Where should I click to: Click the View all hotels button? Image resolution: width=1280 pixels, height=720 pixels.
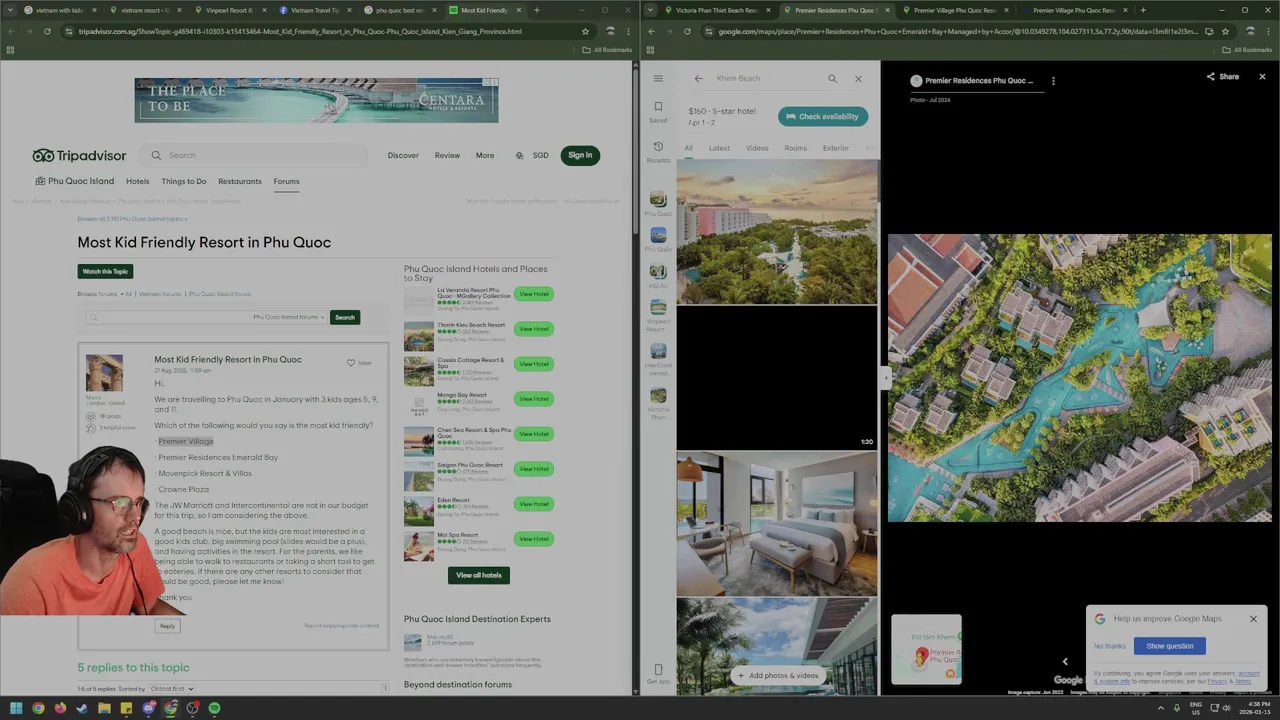tap(479, 575)
